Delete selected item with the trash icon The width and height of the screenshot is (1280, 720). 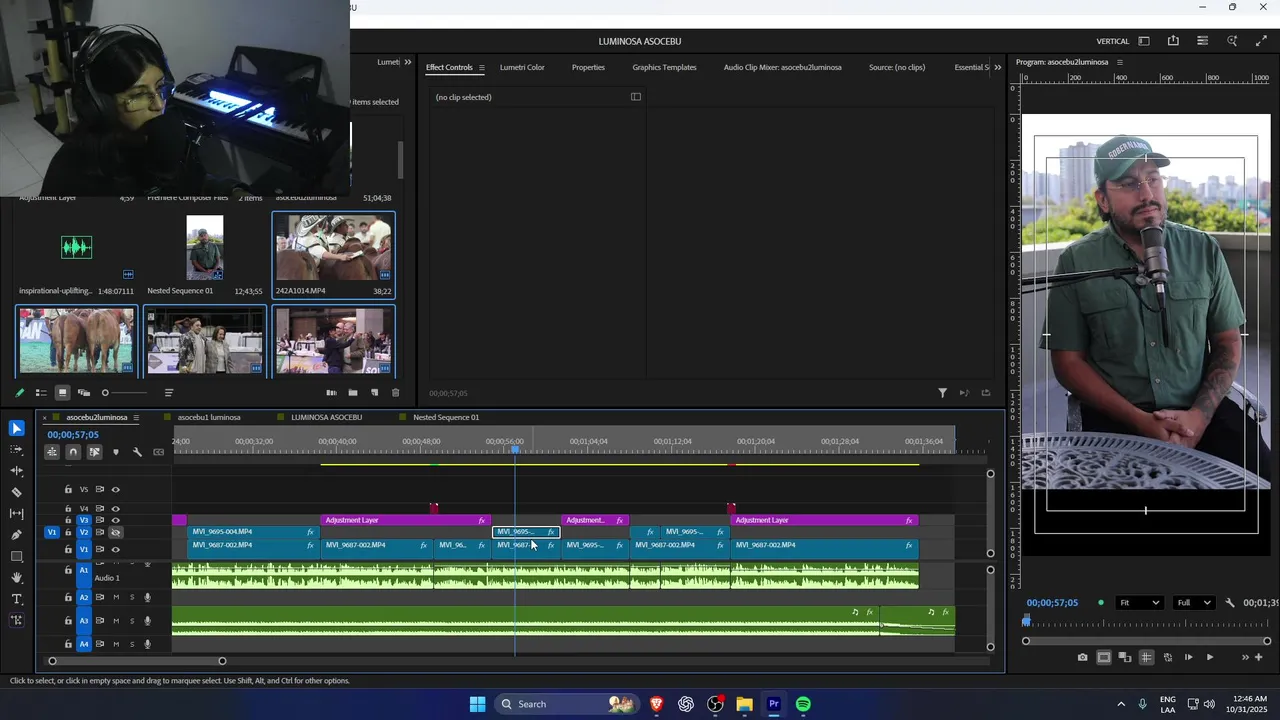click(395, 393)
